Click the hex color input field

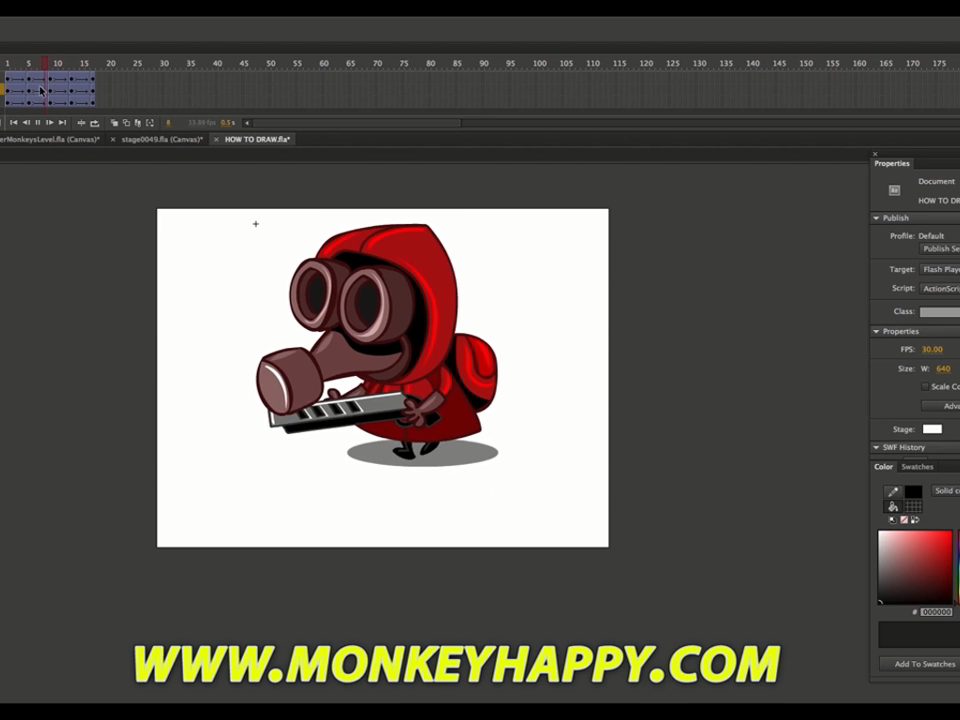click(x=936, y=612)
